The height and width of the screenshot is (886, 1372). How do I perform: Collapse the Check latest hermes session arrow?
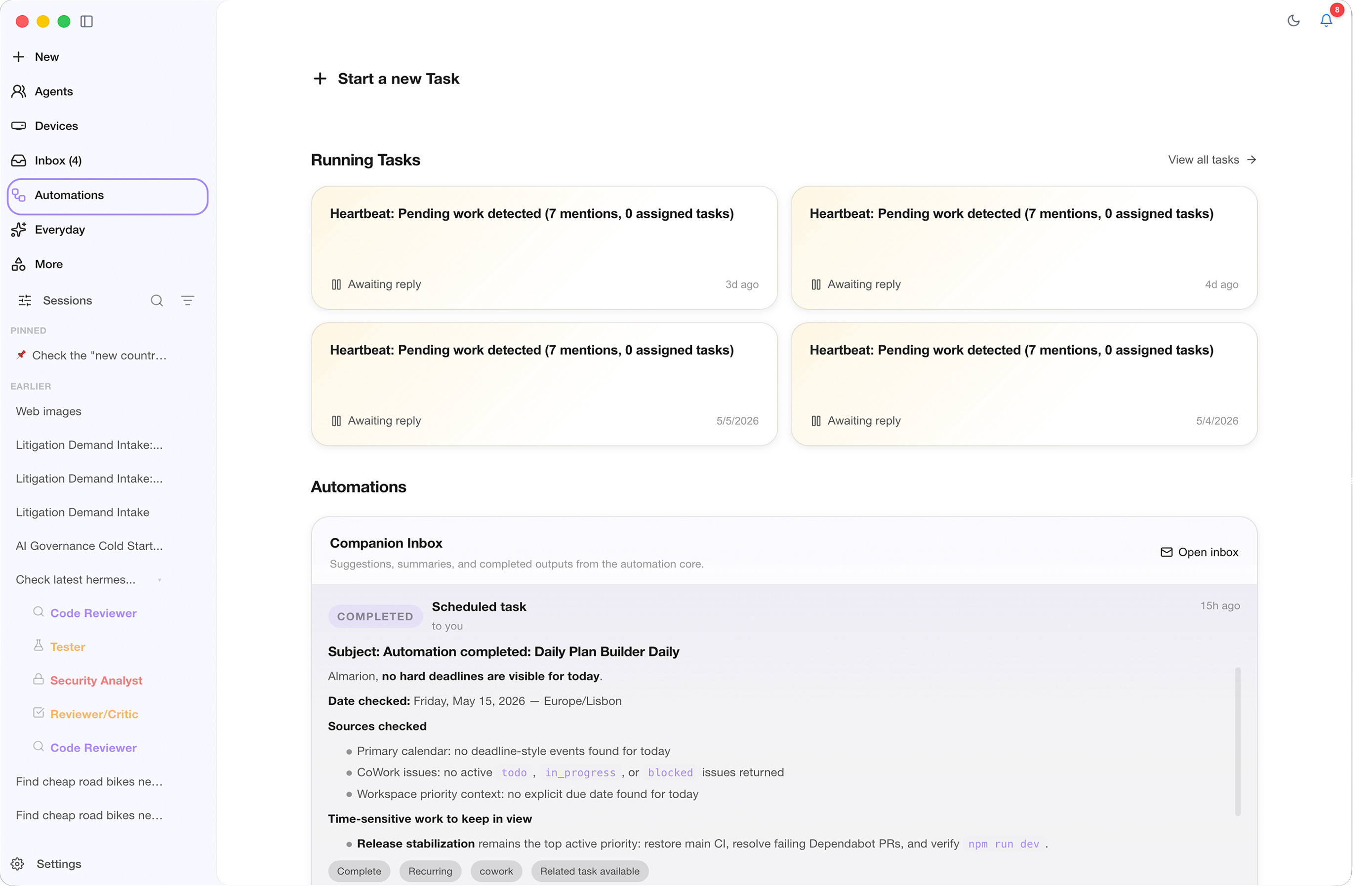[160, 579]
